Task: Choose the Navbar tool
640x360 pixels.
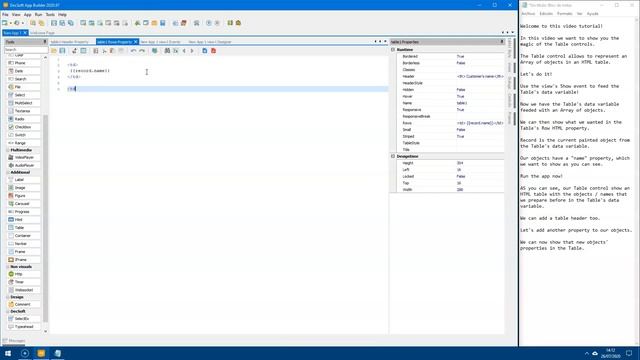Action: click(24, 244)
